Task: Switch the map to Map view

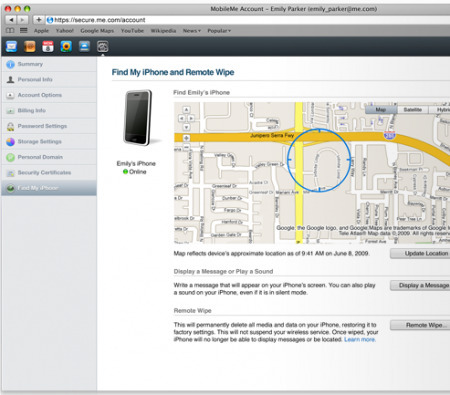Action: coord(381,110)
